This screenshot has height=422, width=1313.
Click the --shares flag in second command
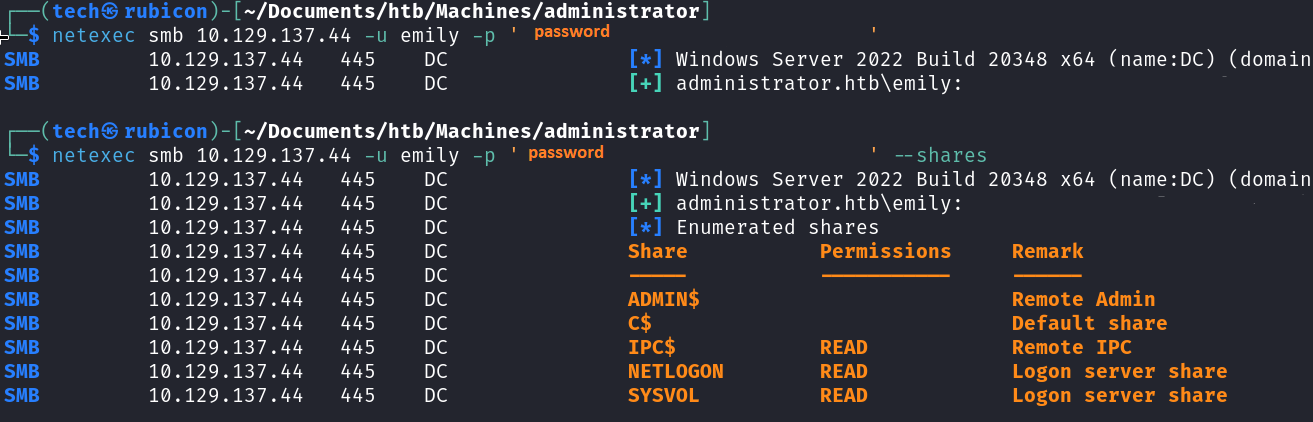tap(939, 156)
